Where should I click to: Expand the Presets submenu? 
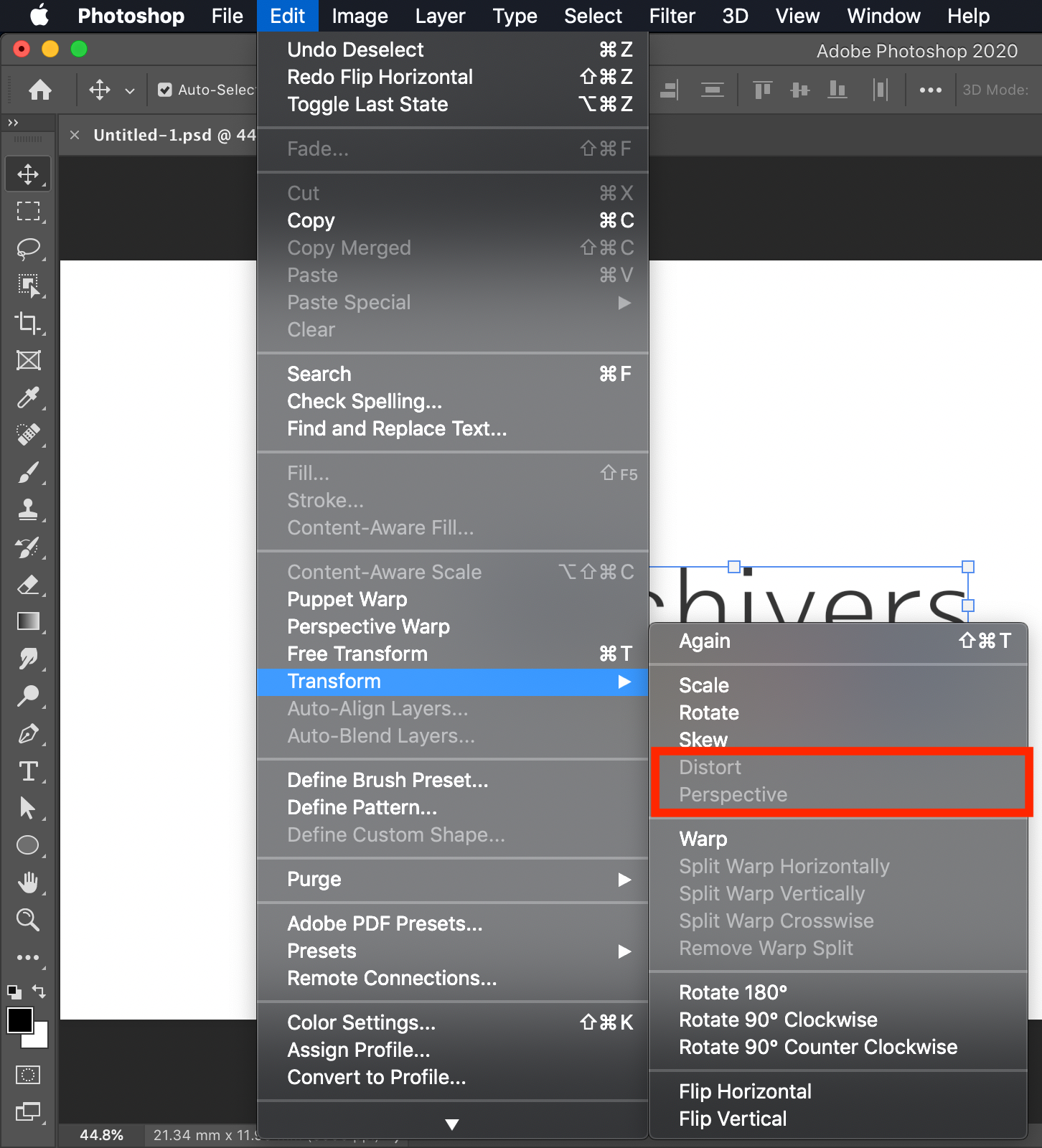click(x=453, y=951)
